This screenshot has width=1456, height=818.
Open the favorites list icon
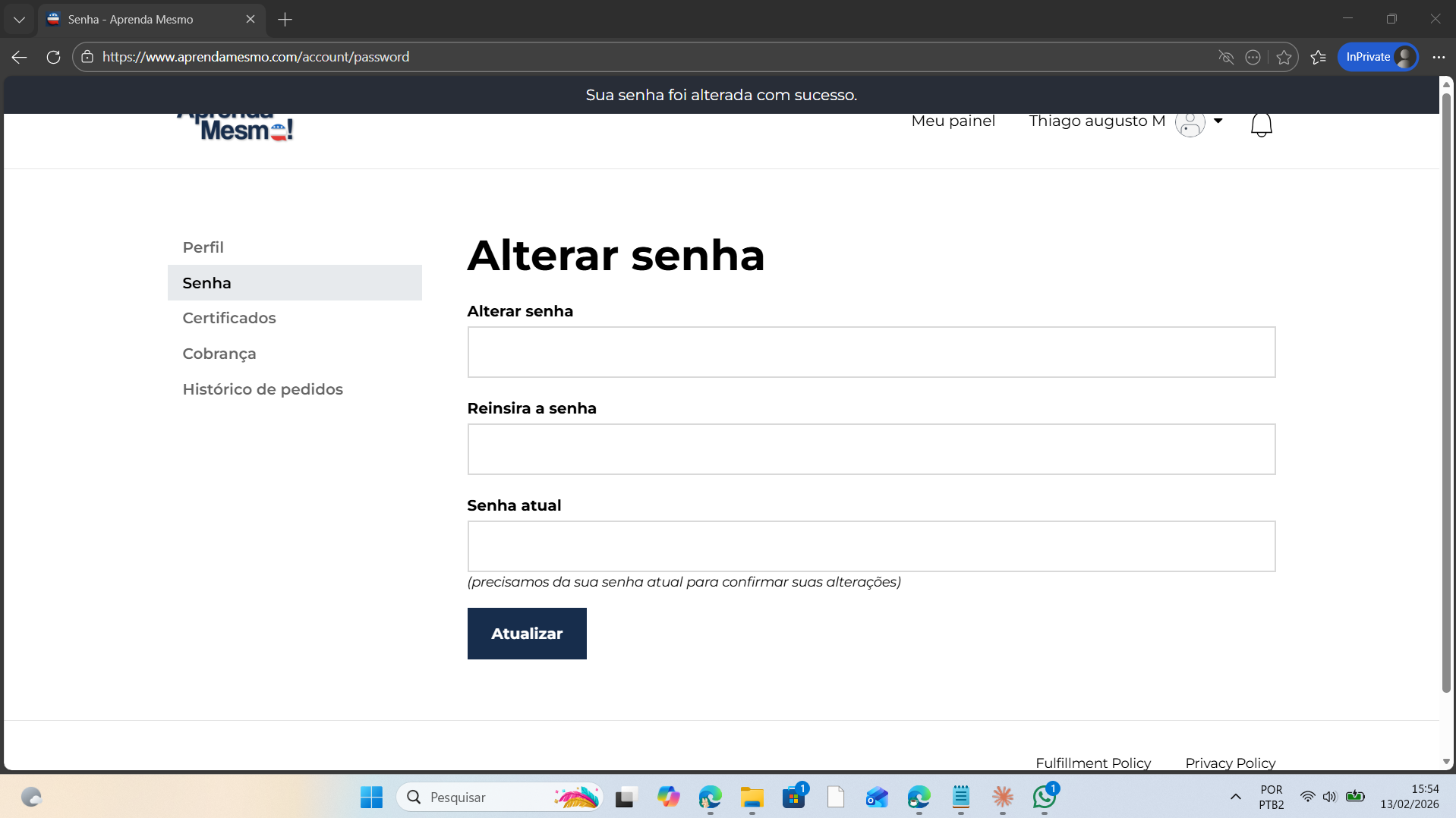[1319, 57]
